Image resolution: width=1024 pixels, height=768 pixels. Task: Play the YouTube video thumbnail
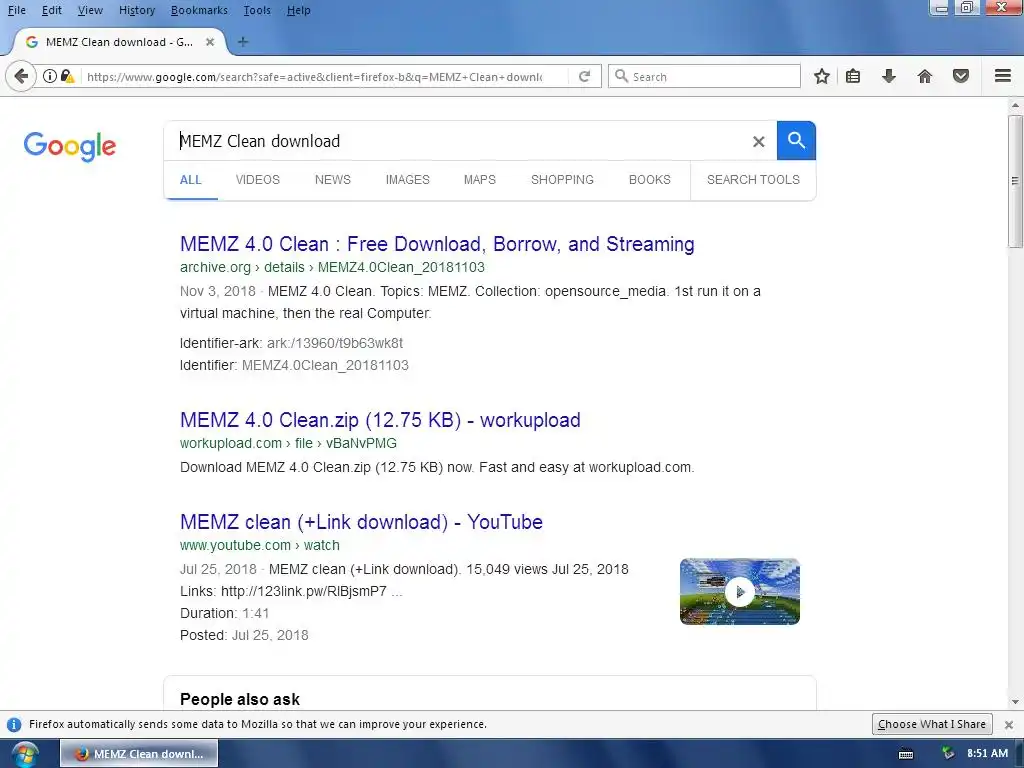(740, 592)
